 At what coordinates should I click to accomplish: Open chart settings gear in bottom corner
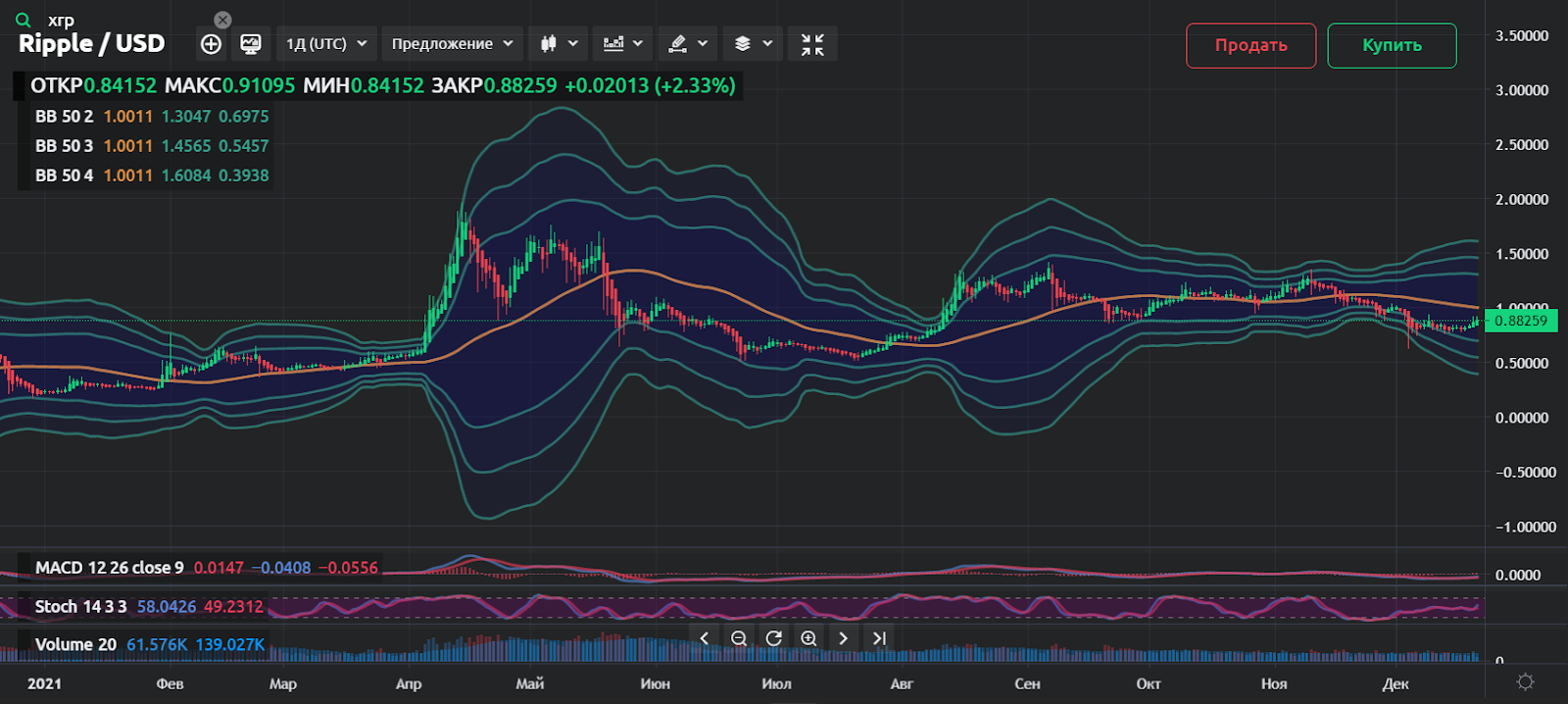pyautogui.click(x=1525, y=681)
